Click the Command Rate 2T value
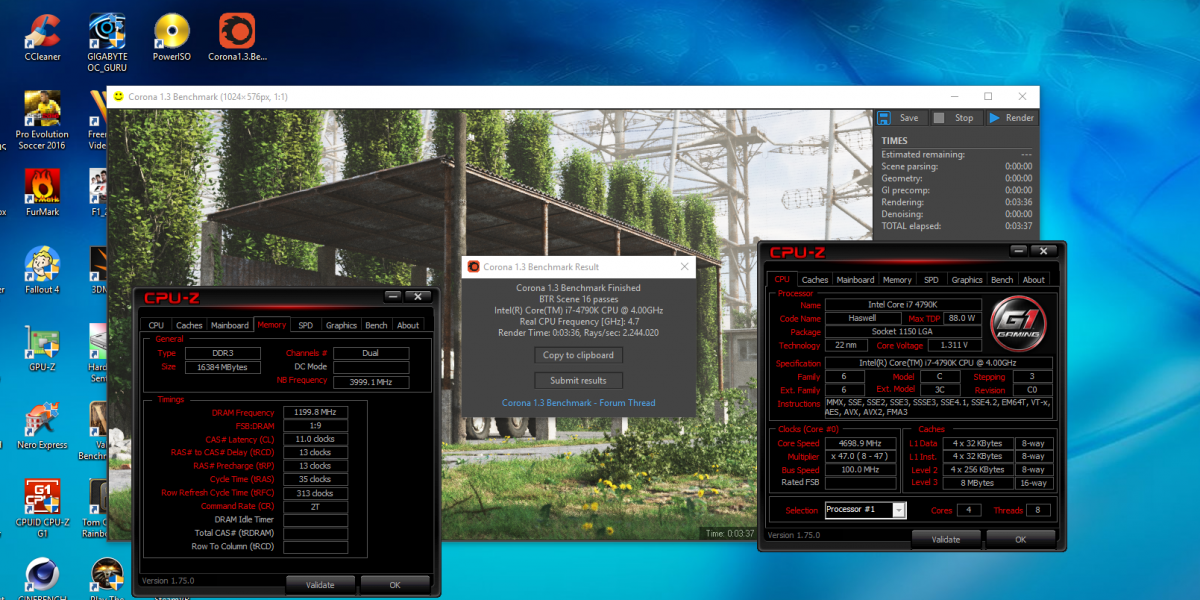This screenshot has height=600, width=1200. coord(315,506)
